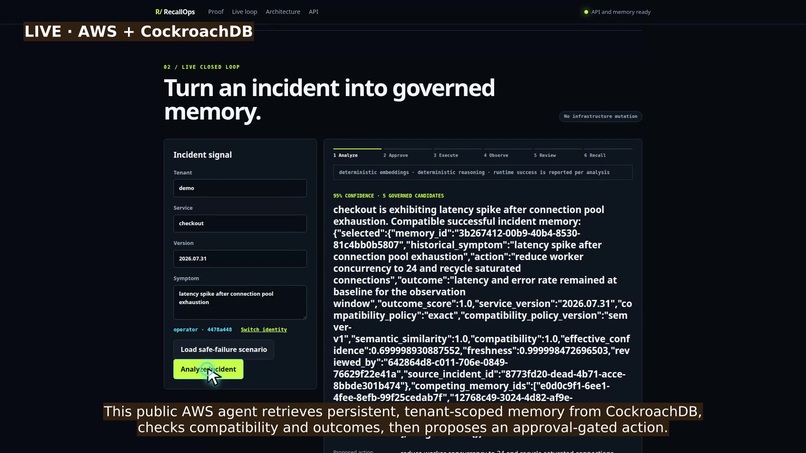Click the green API ready status dot
Viewport: 806px width, 453px height.
pos(586,12)
